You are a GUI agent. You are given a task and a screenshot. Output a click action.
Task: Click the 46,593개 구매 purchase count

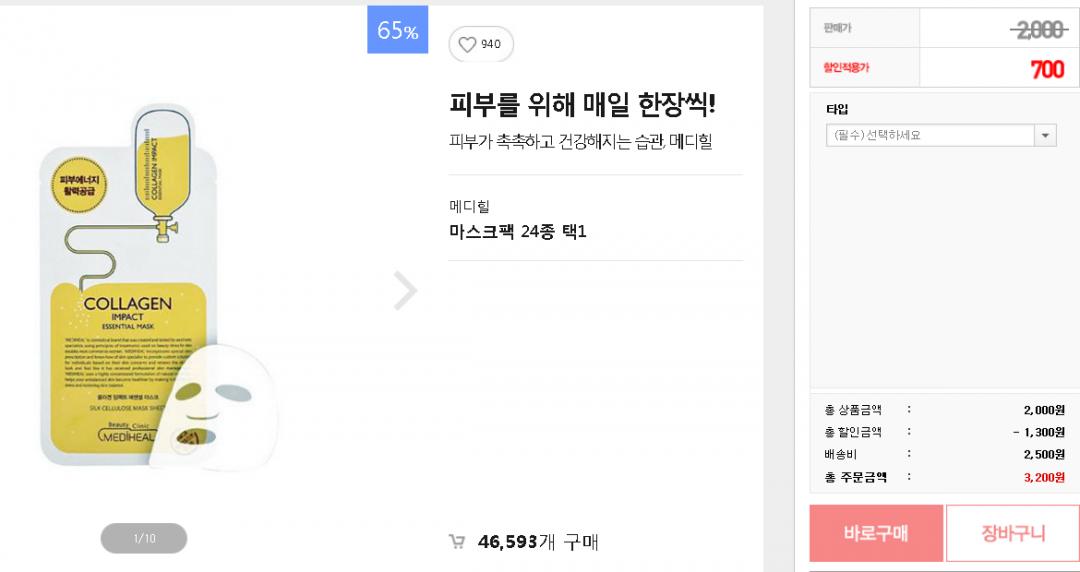[x=538, y=542]
